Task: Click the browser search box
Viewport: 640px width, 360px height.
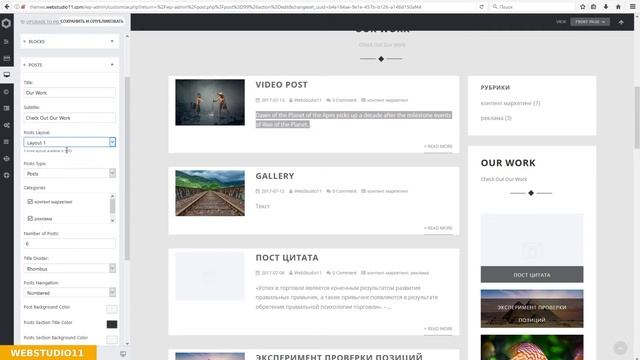Action: point(532,7)
